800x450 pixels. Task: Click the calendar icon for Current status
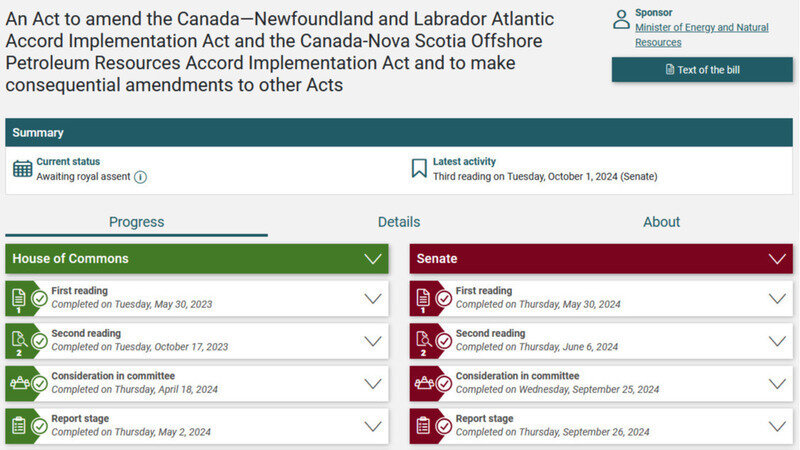22,168
